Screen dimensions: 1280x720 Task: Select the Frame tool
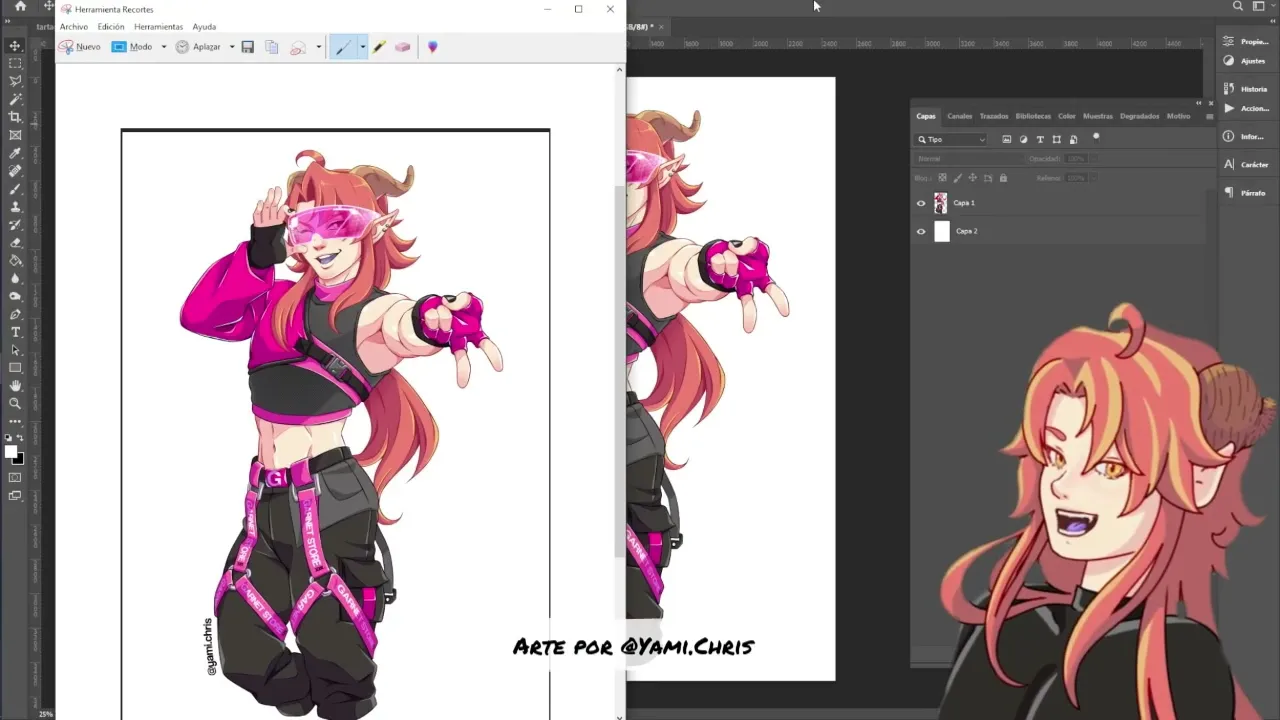pyautogui.click(x=15, y=135)
